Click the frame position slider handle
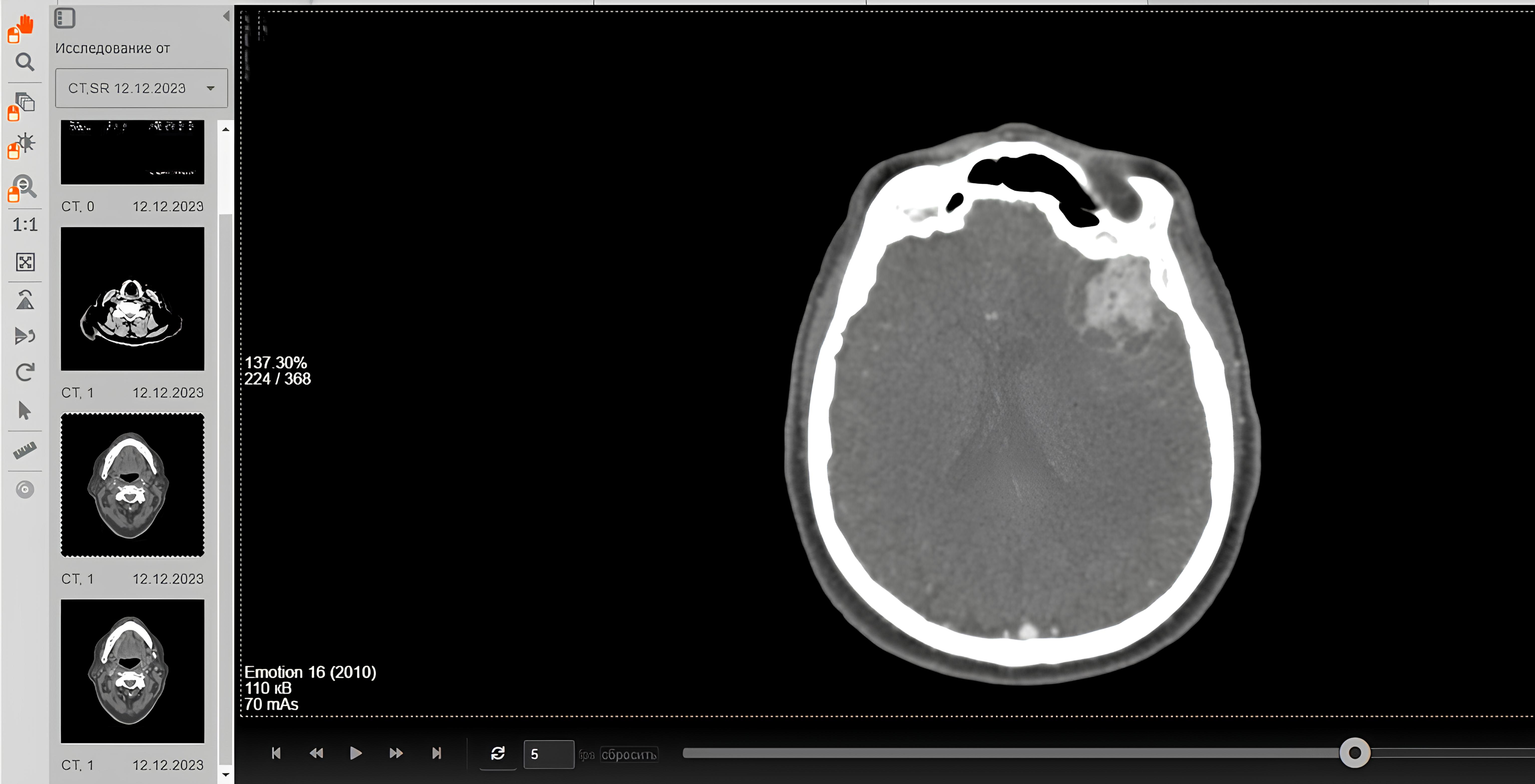Viewport: 1535px width, 784px height. point(1355,753)
